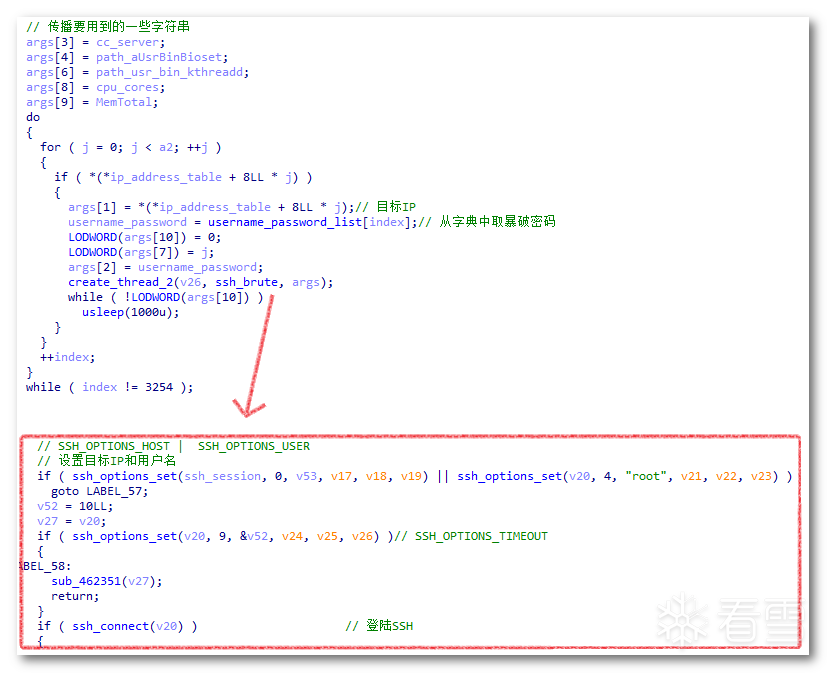Select the 'ssh_brute' function name
Viewport: 827px width, 673px height.
246,282
